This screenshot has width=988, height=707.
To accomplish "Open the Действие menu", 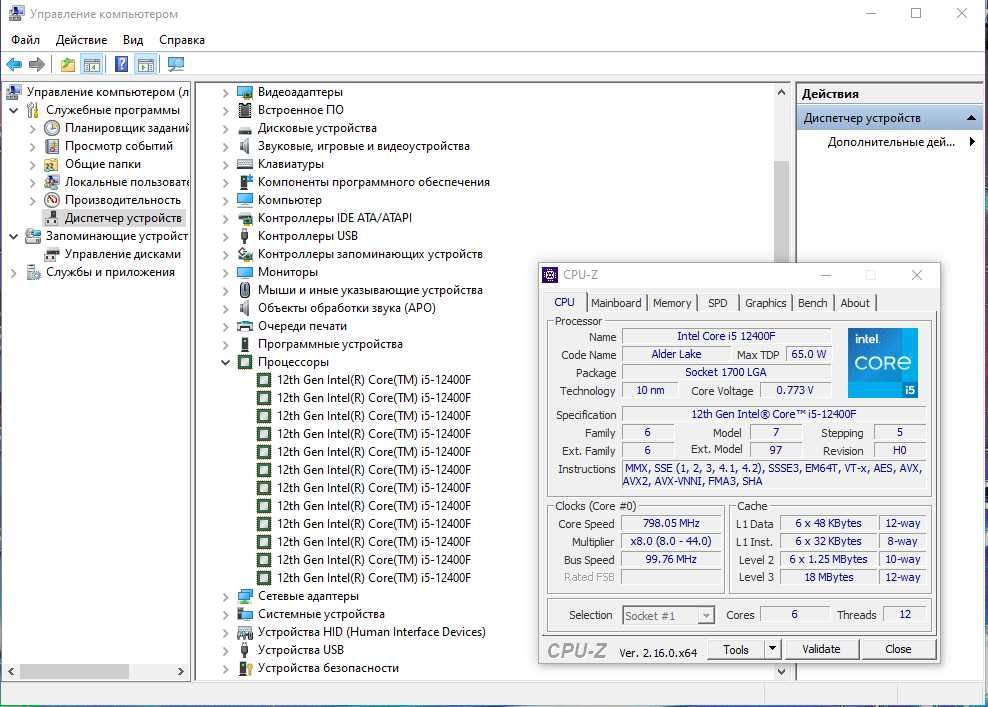I will tap(81, 40).
